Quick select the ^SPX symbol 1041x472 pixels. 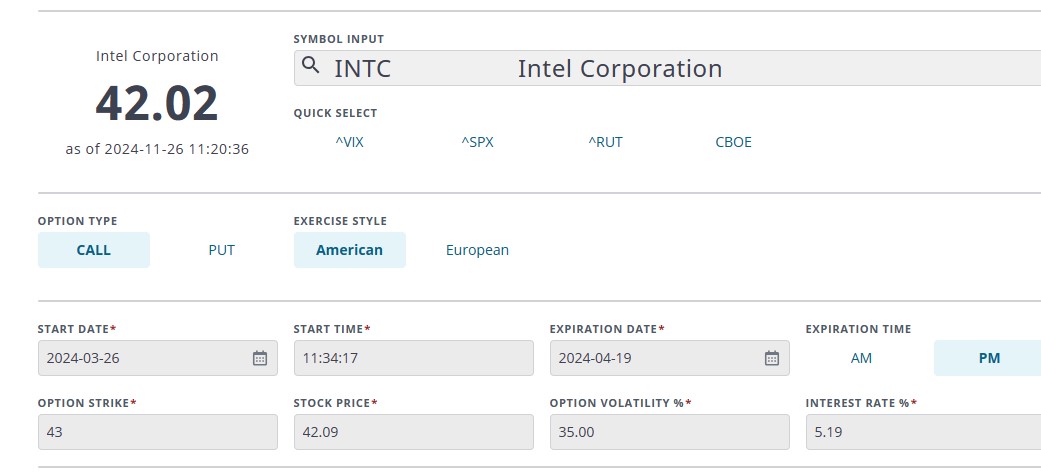477,142
